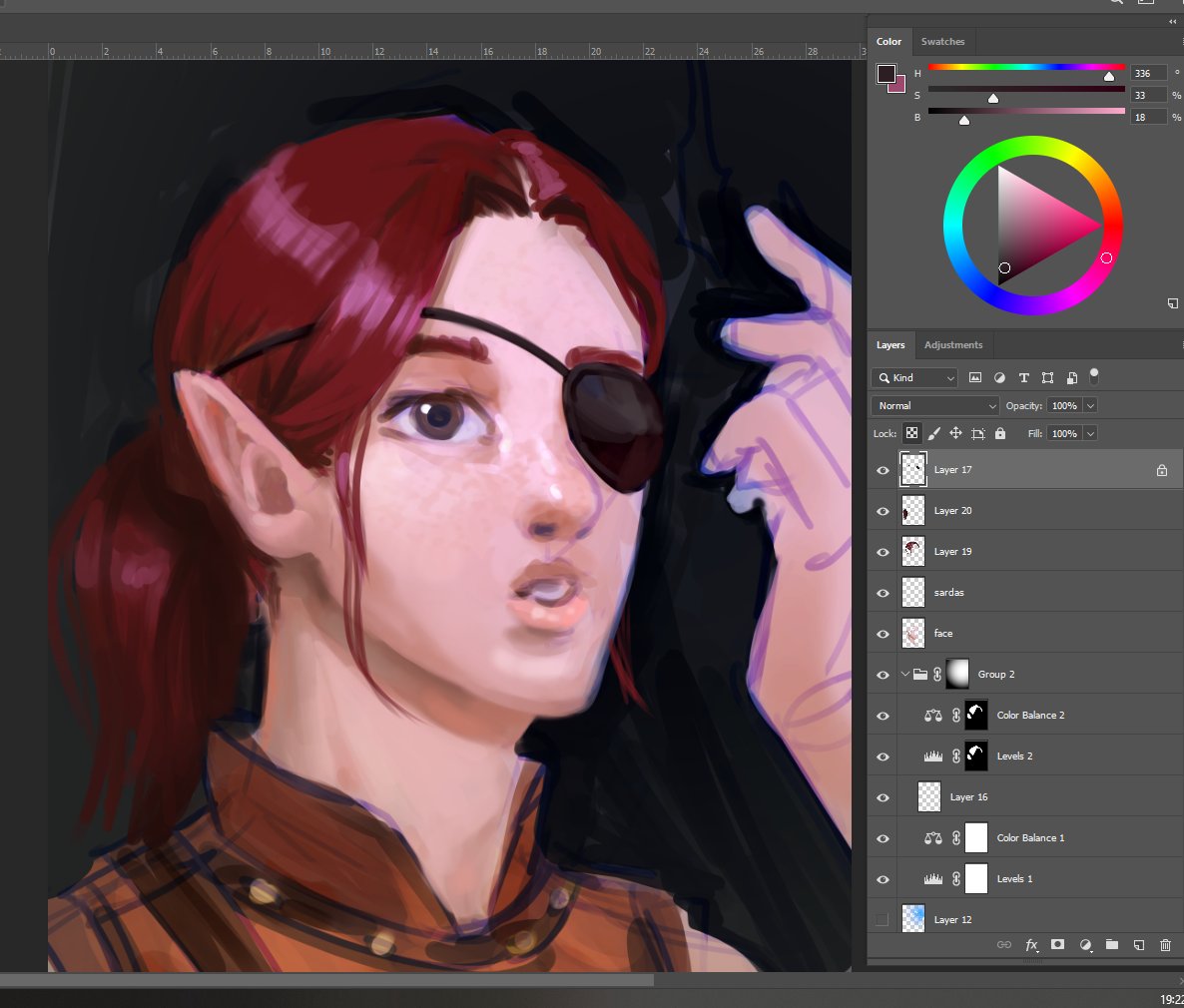Click the Lock all padlock icon

pos(999,433)
